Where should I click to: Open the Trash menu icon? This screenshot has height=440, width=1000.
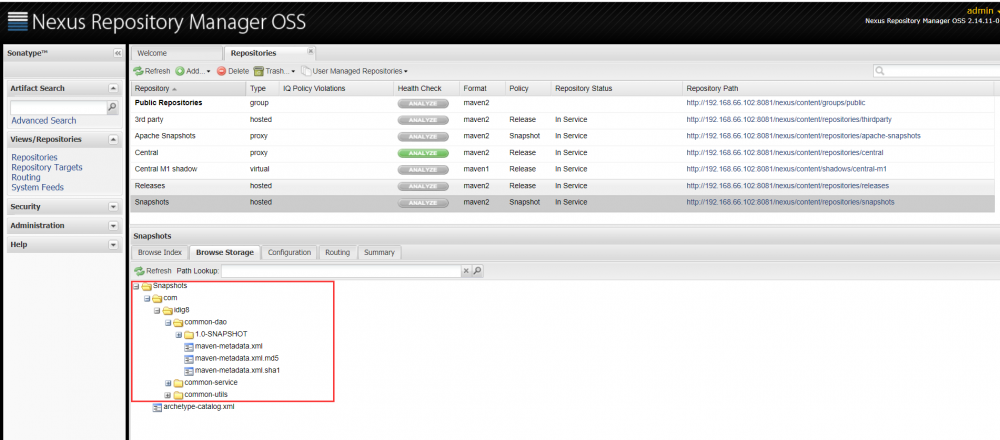258,71
